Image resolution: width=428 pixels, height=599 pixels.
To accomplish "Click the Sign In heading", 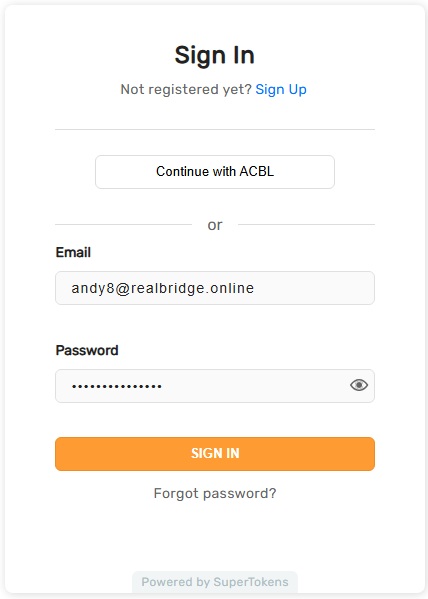I will pos(215,55).
